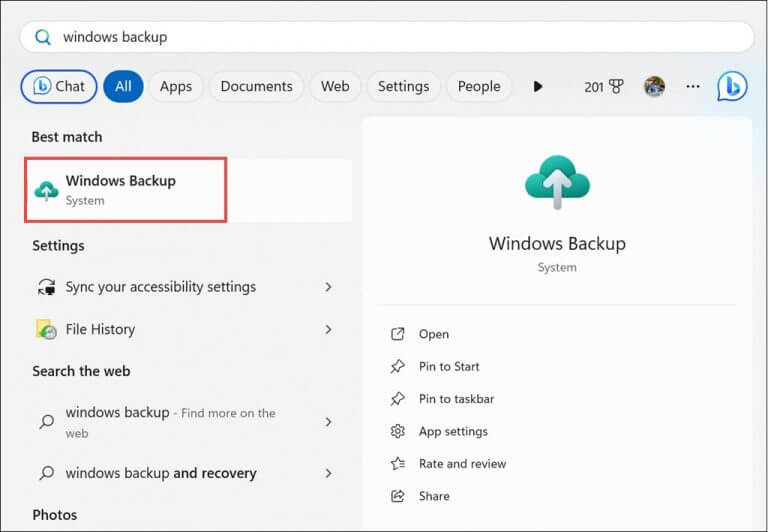
Task: Open the three-dot options menu
Action: coord(693,87)
